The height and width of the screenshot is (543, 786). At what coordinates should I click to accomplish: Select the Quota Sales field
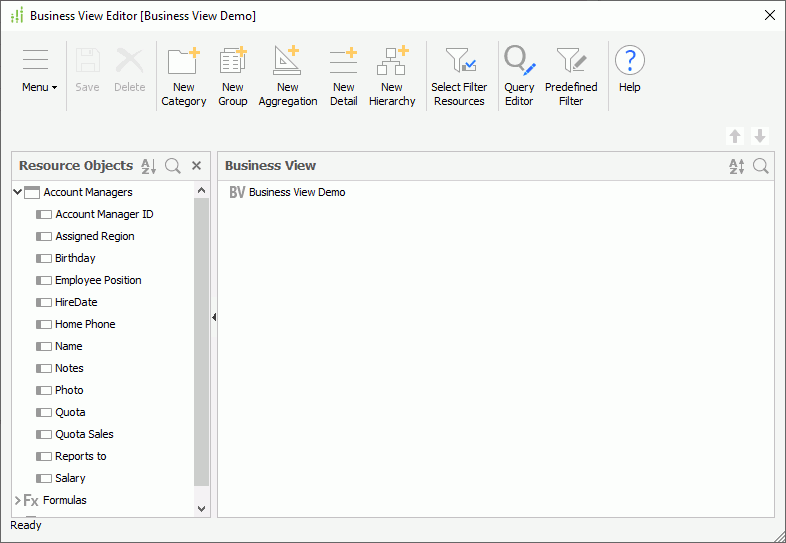tap(84, 434)
